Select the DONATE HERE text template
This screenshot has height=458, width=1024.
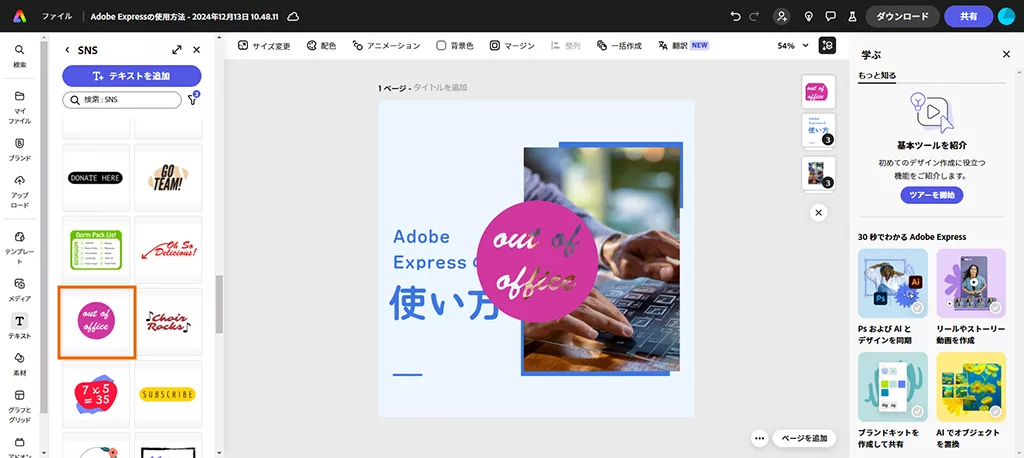tap(96, 178)
